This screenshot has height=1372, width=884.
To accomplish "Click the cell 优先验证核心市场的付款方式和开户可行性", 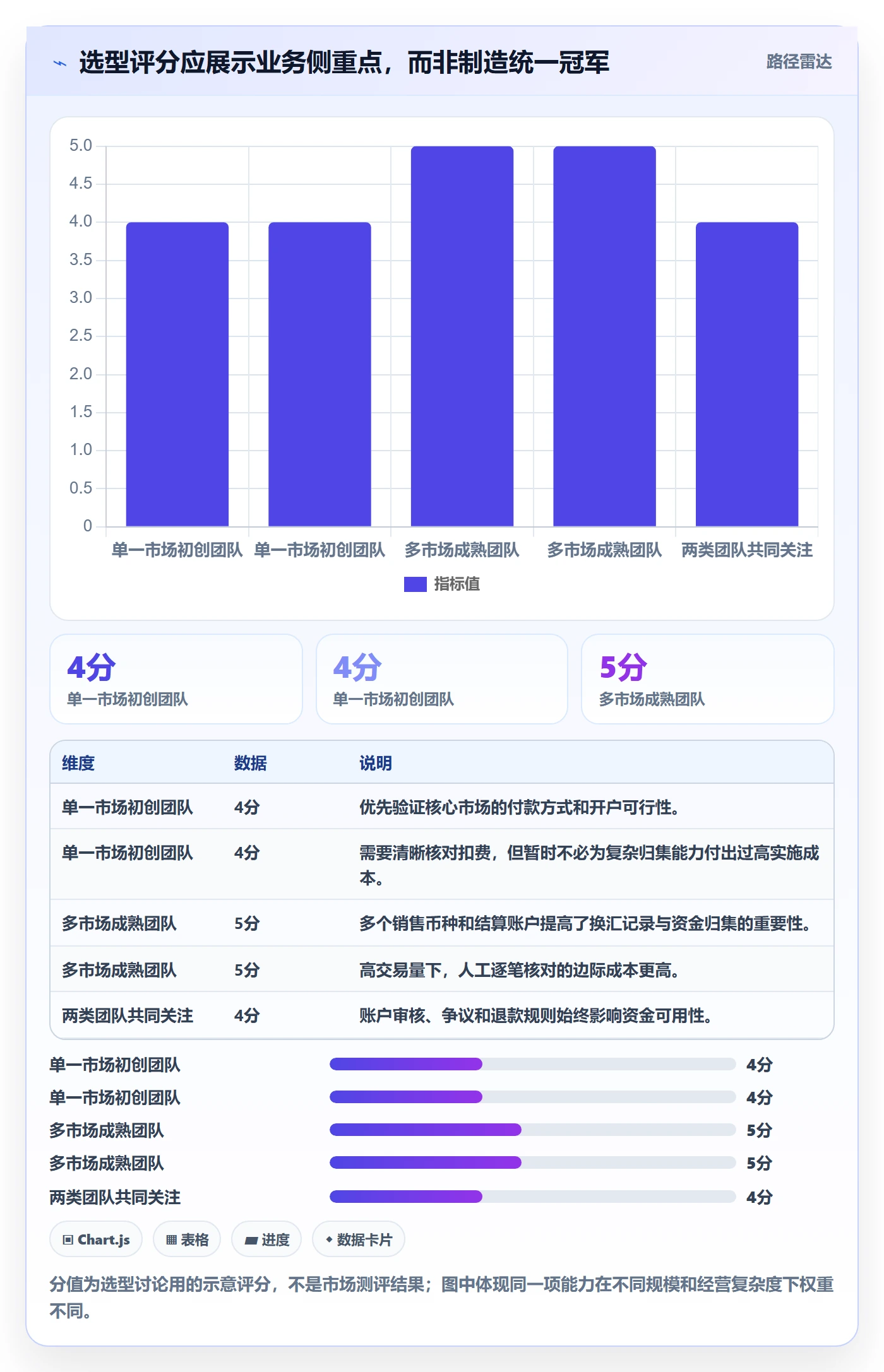I will pos(519,807).
